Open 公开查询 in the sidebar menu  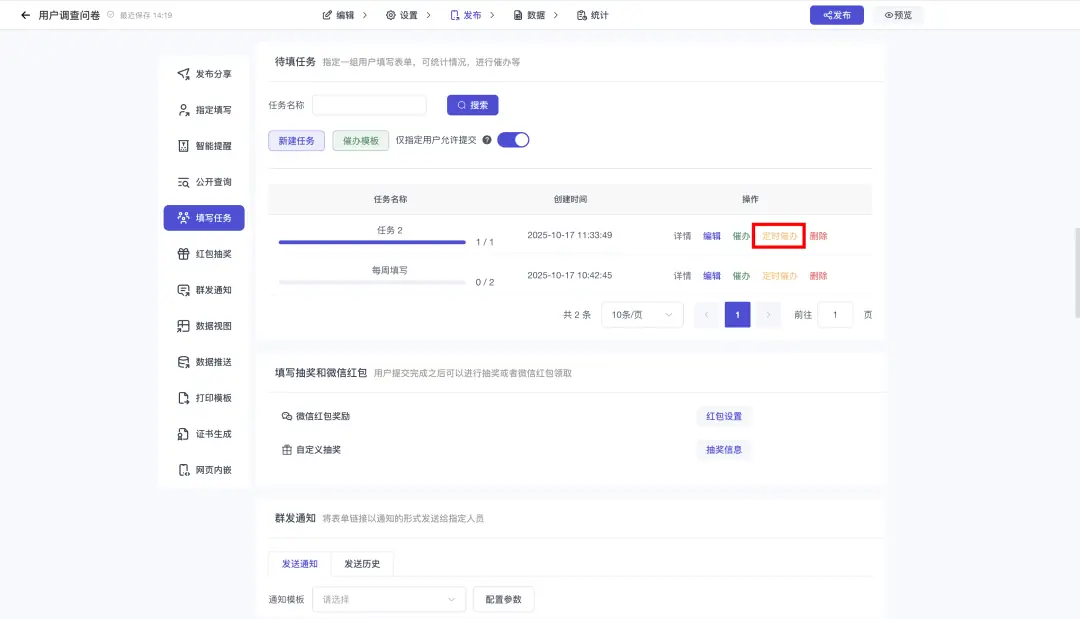[204, 182]
